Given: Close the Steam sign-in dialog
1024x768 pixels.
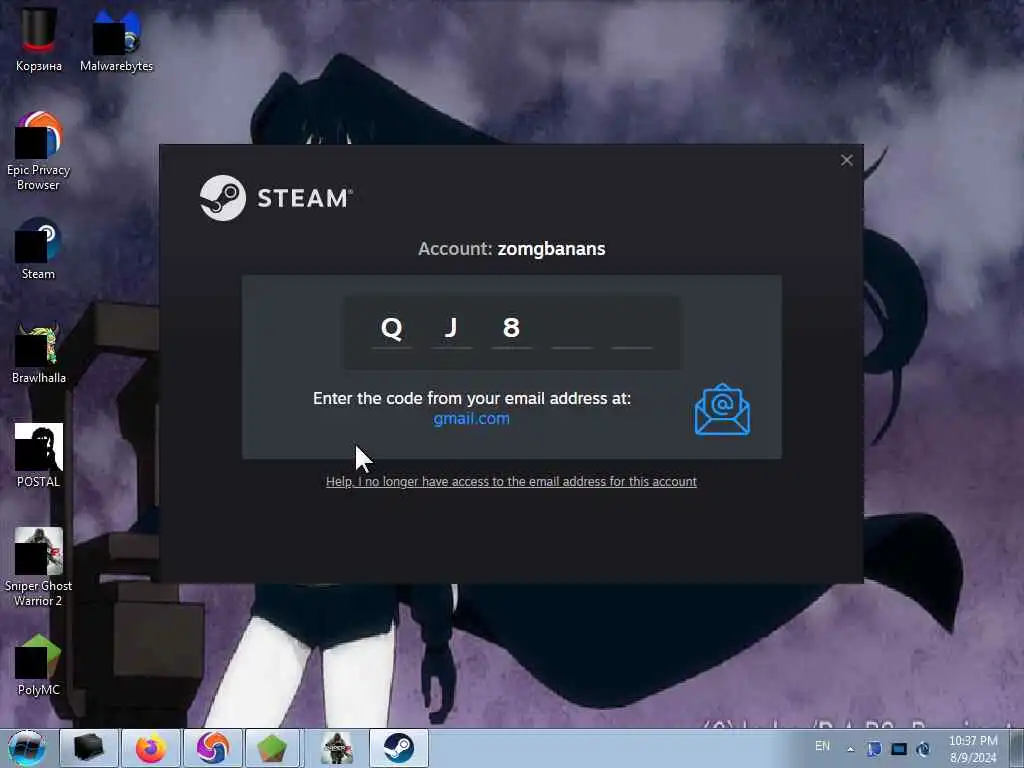Looking at the screenshot, I should (847, 160).
